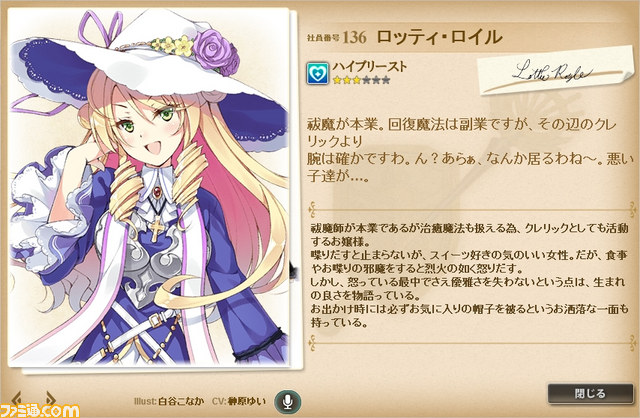Screen dimensions: 640x418
Task: Click the gold cross pendant on portrait
Action: (x=155, y=229)
